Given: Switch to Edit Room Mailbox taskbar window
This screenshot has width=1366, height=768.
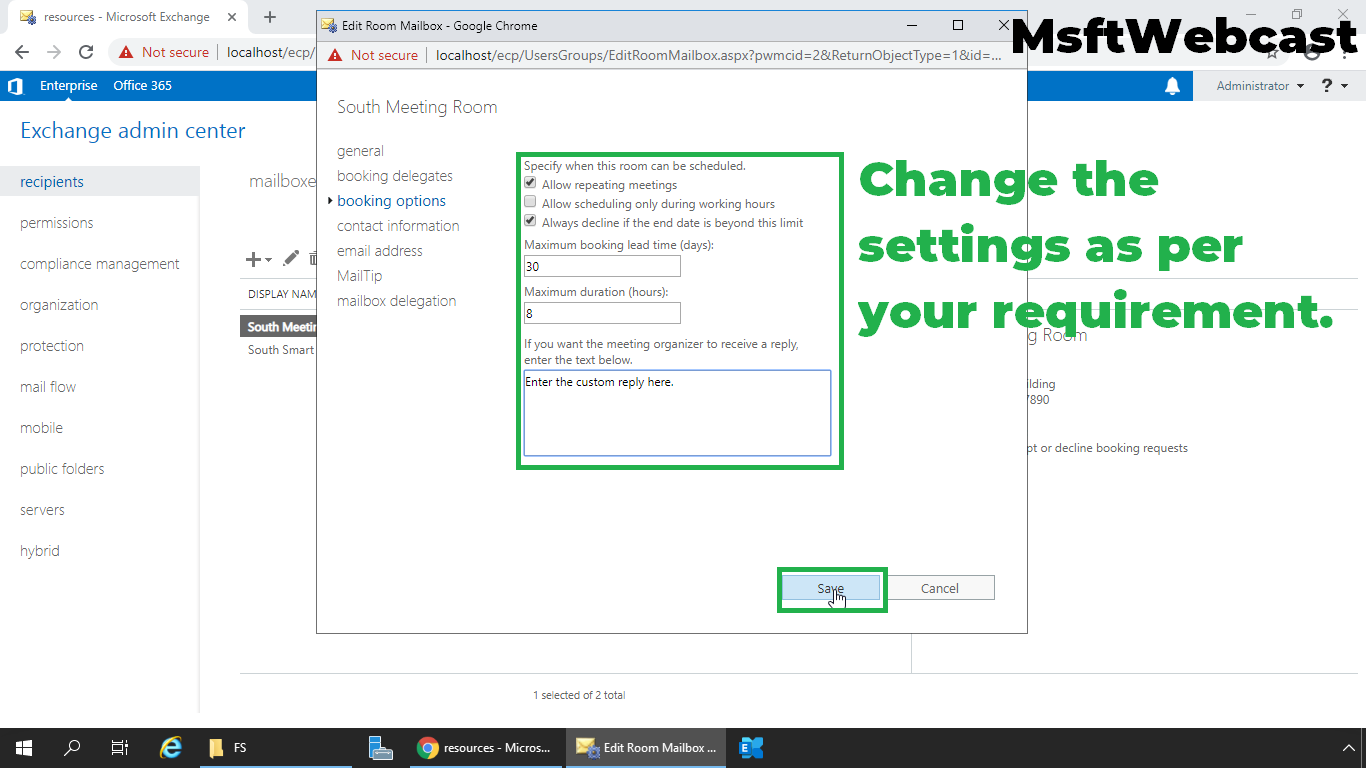Looking at the screenshot, I should pos(646,747).
